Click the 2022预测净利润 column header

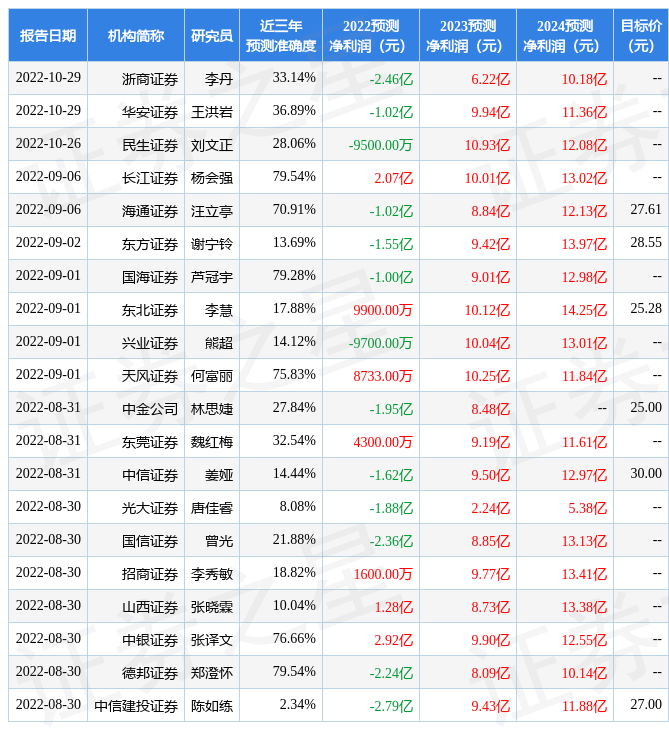371,35
